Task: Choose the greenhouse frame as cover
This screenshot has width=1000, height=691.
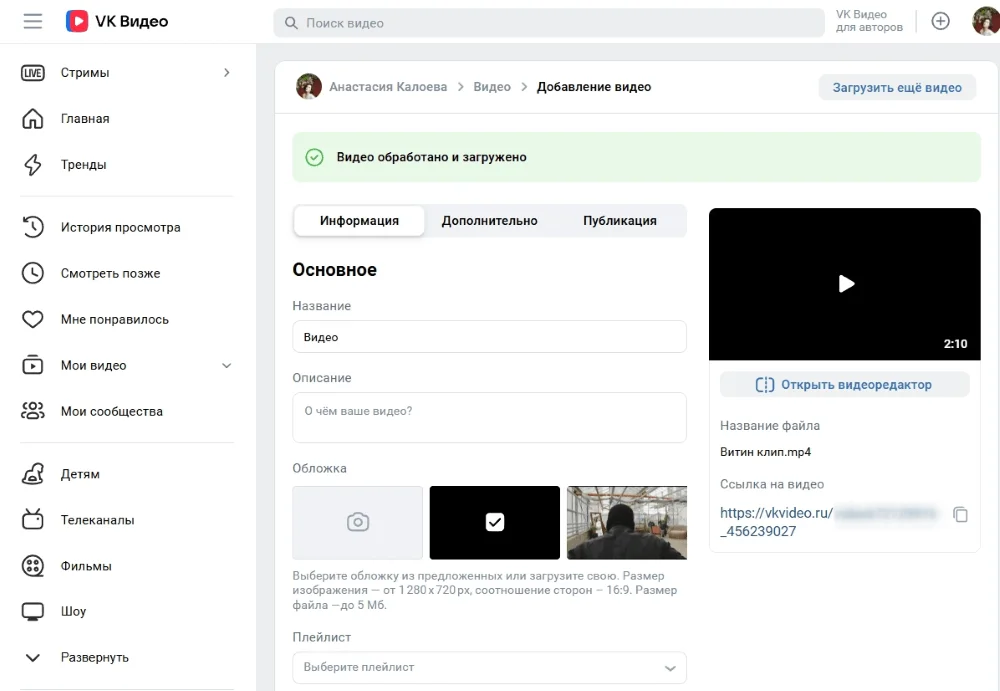Action: [x=626, y=522]
